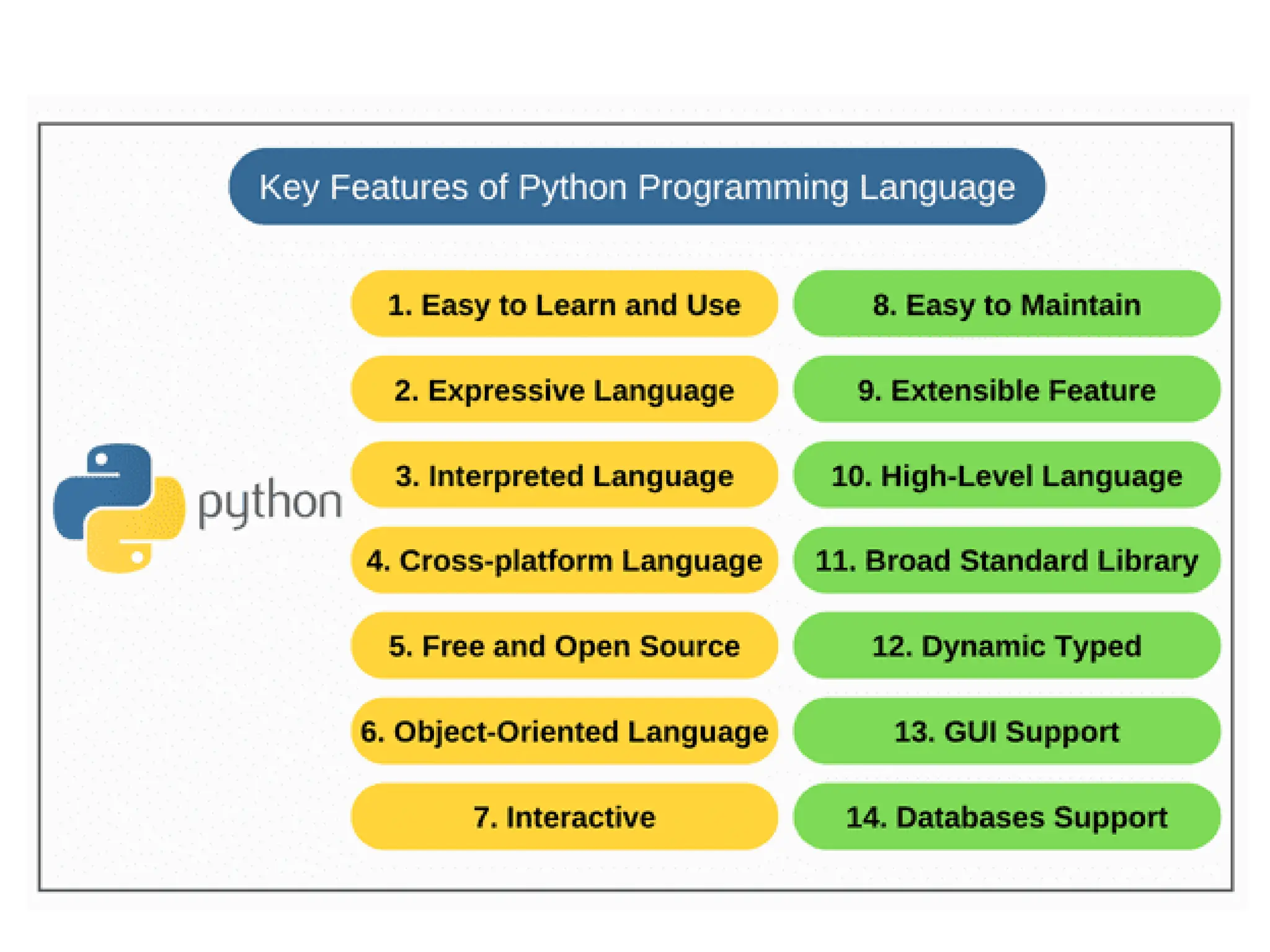Select 8. Easy to Maintain pill
Viewport: 1270px width, 952px height.
(x=1006, y=304)
